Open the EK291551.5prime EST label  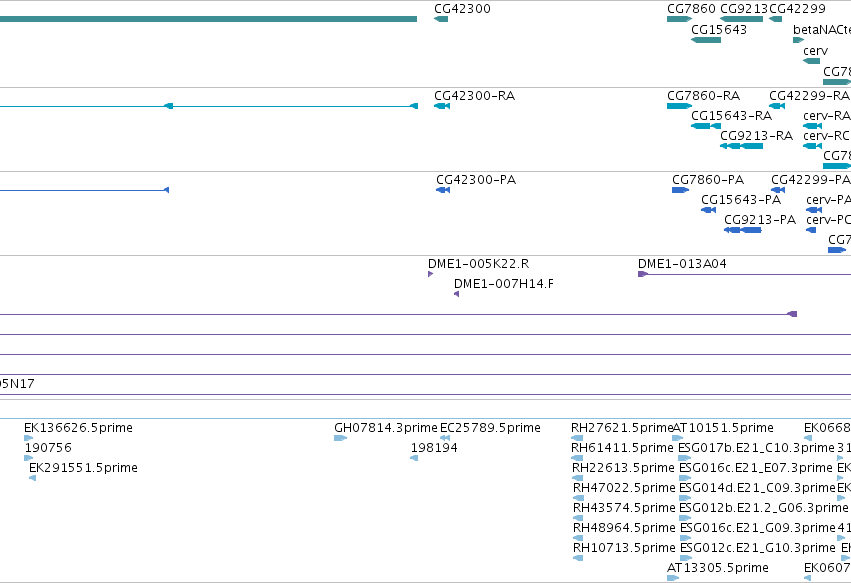[x=83, y=468]
